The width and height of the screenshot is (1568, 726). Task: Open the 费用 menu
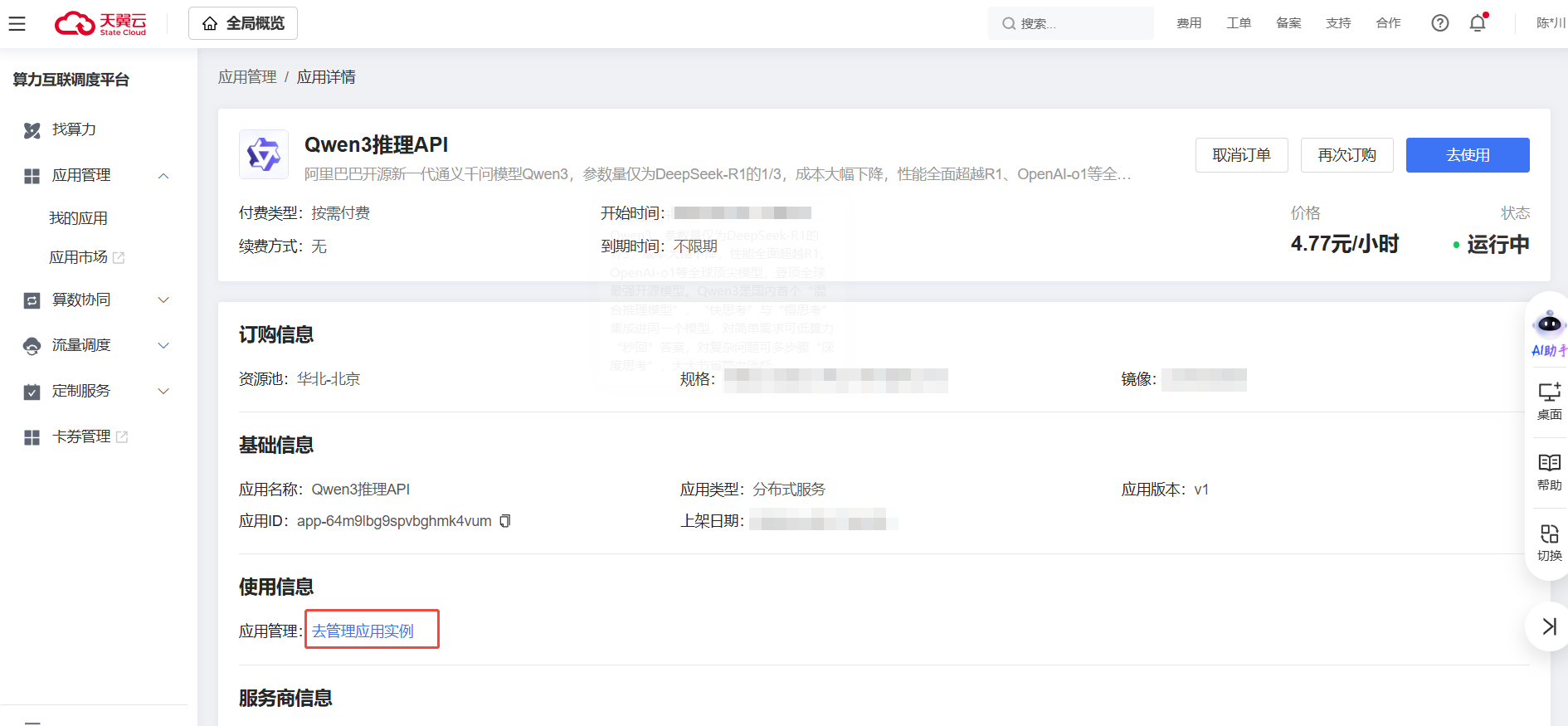(1189, 23)
